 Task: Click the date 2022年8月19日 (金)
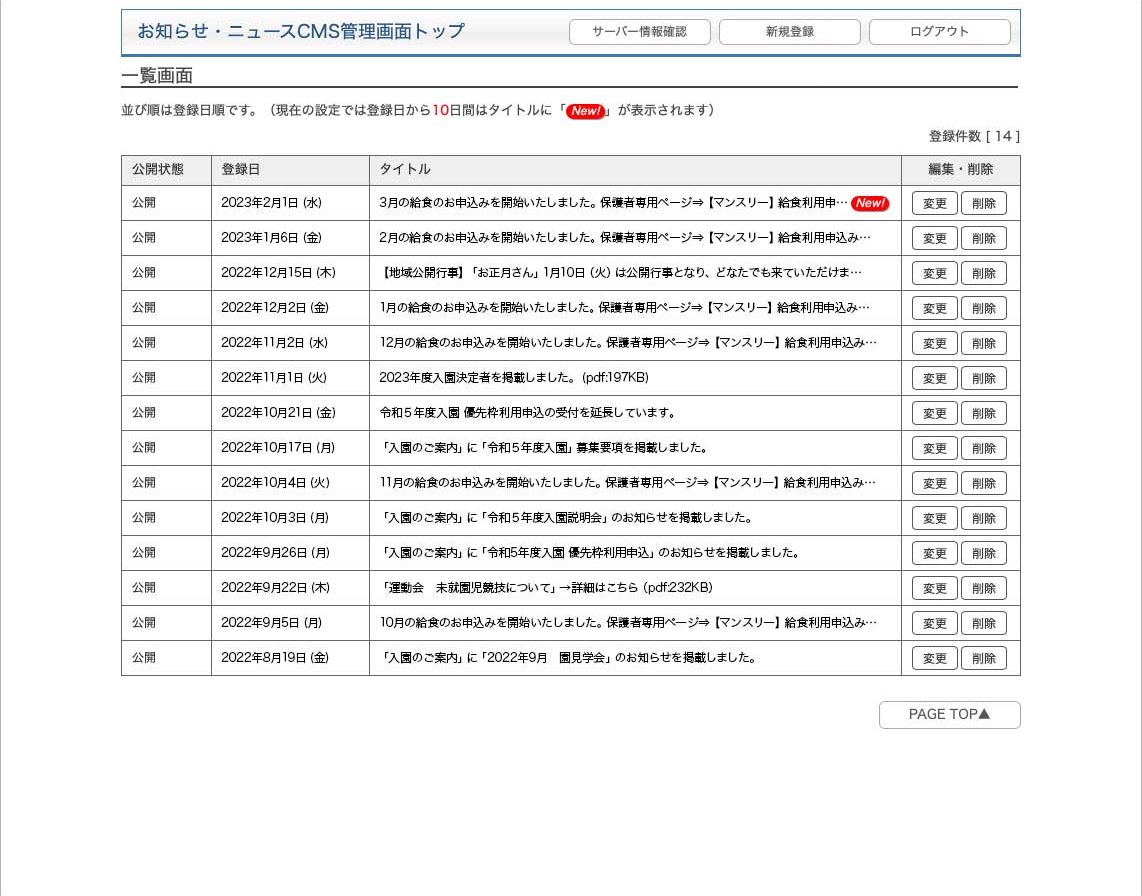pyautogui.click(x=275, y=657)
